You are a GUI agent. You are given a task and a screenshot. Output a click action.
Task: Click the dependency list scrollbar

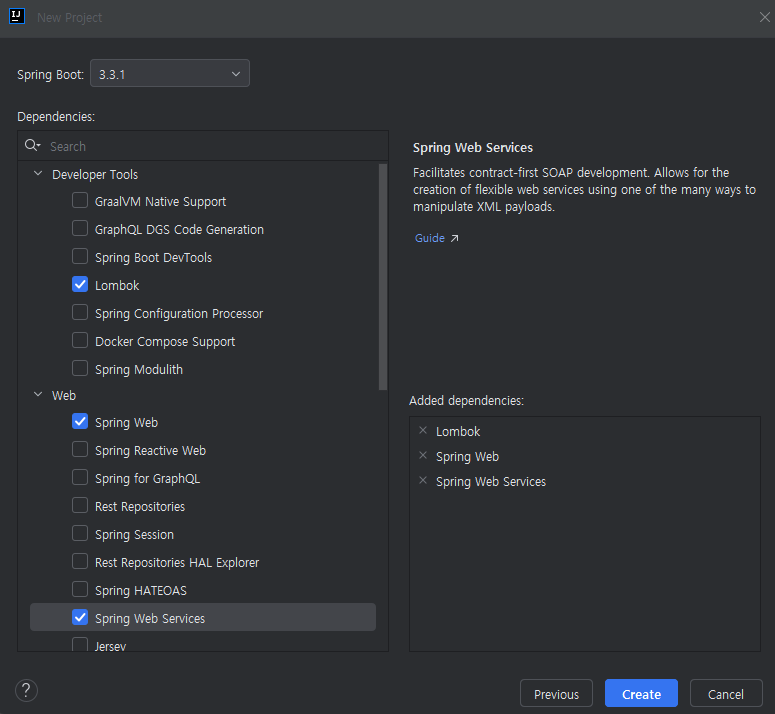[x=383, y=277]
